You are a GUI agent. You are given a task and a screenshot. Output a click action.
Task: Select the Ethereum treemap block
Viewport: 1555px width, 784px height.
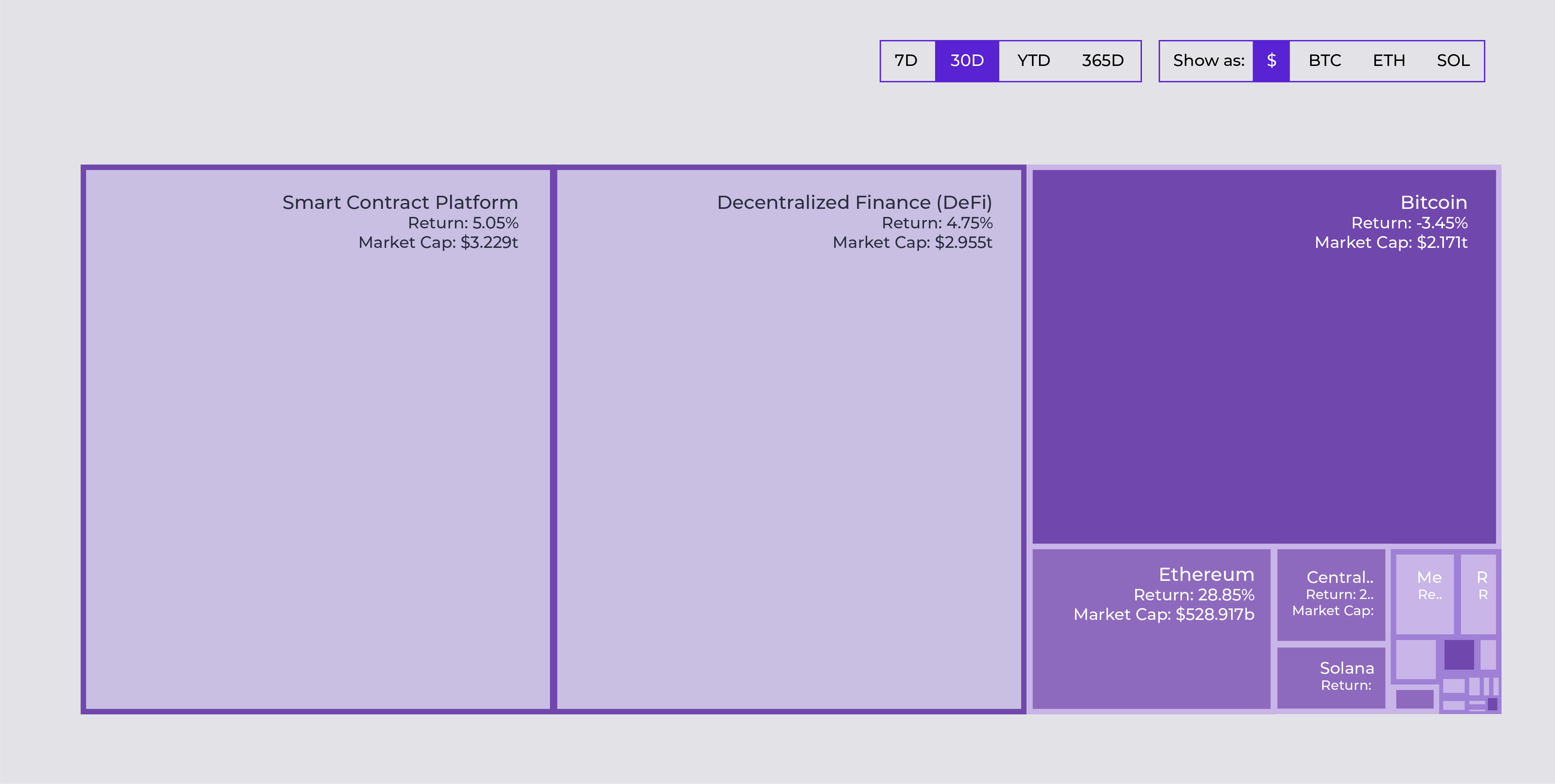tap(1151, 628)
